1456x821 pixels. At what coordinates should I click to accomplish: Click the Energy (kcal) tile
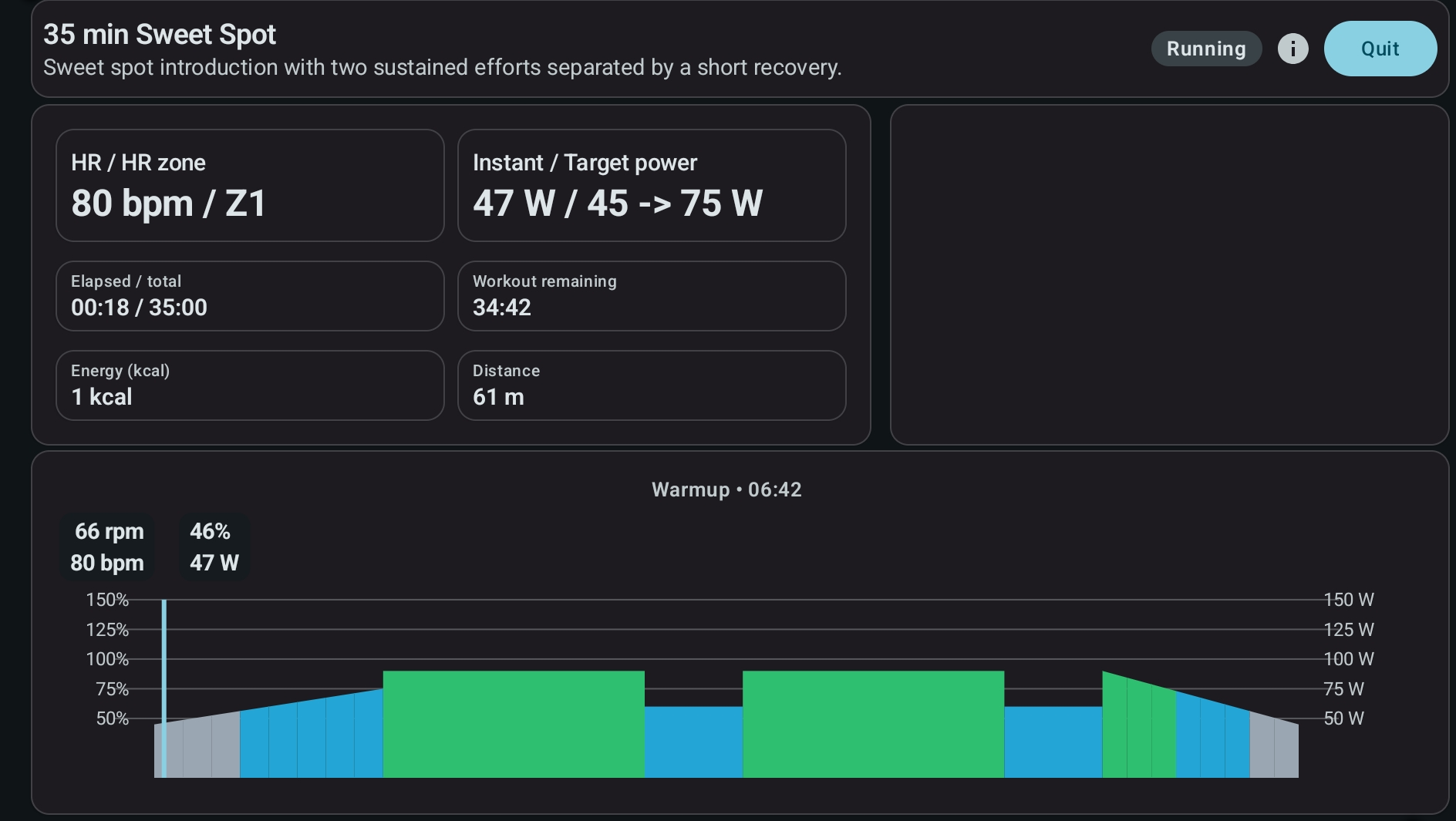[250, 385]
